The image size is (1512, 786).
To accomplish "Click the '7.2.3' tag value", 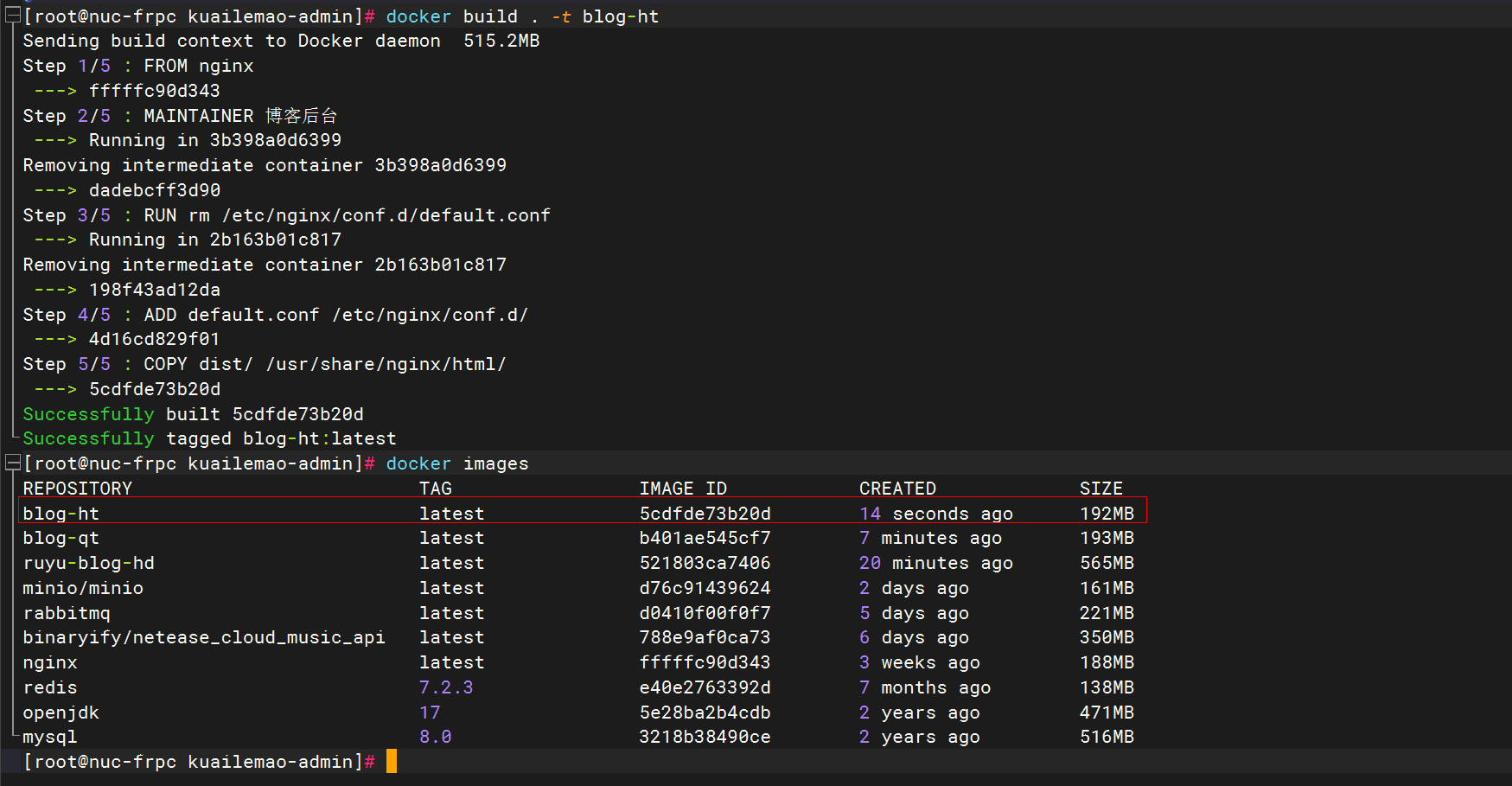I will pos(446,687).
